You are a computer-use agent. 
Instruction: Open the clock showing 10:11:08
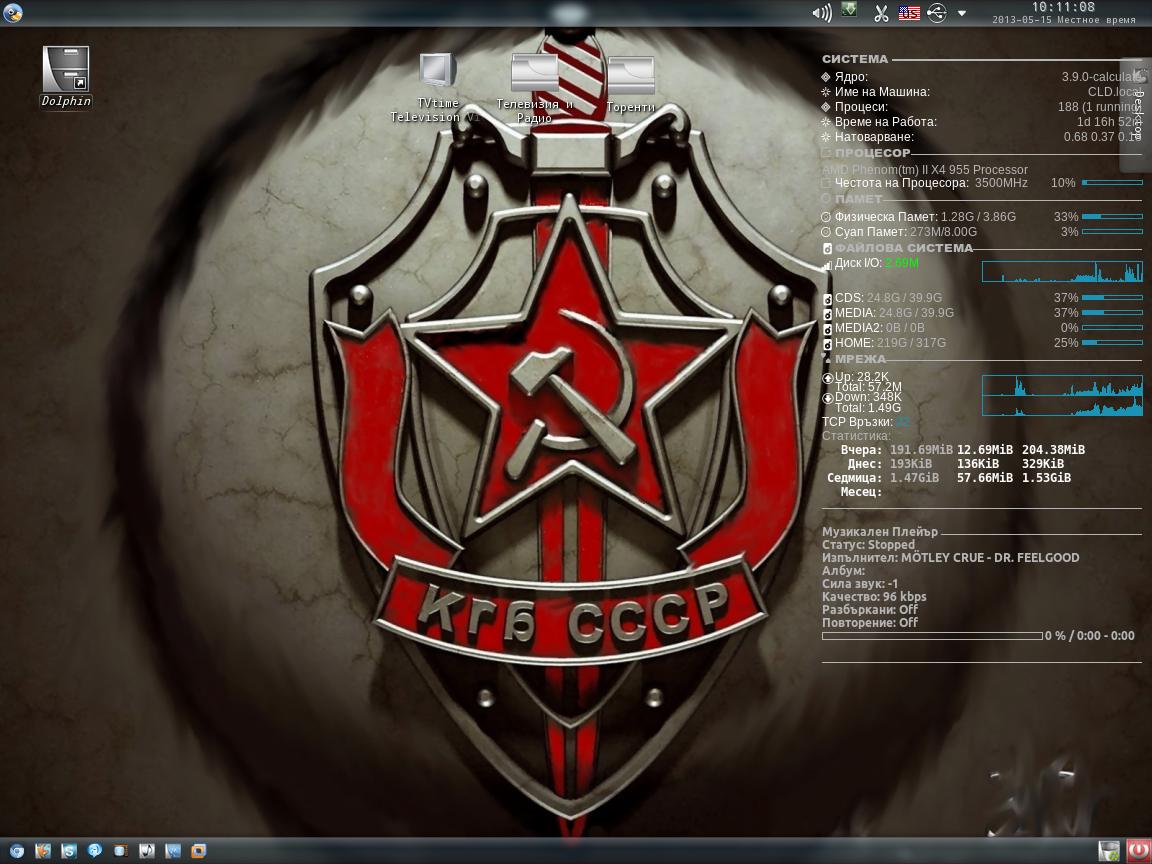pyautogui.click(x=1063, y=7)
